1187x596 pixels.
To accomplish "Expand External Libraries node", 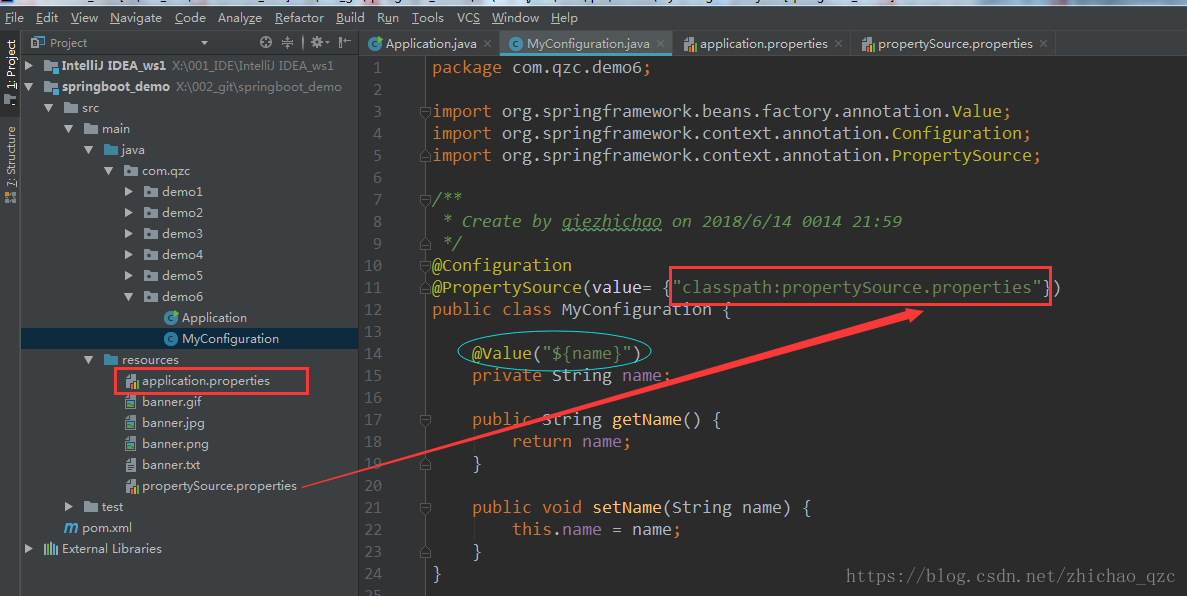I will [30, 548].
